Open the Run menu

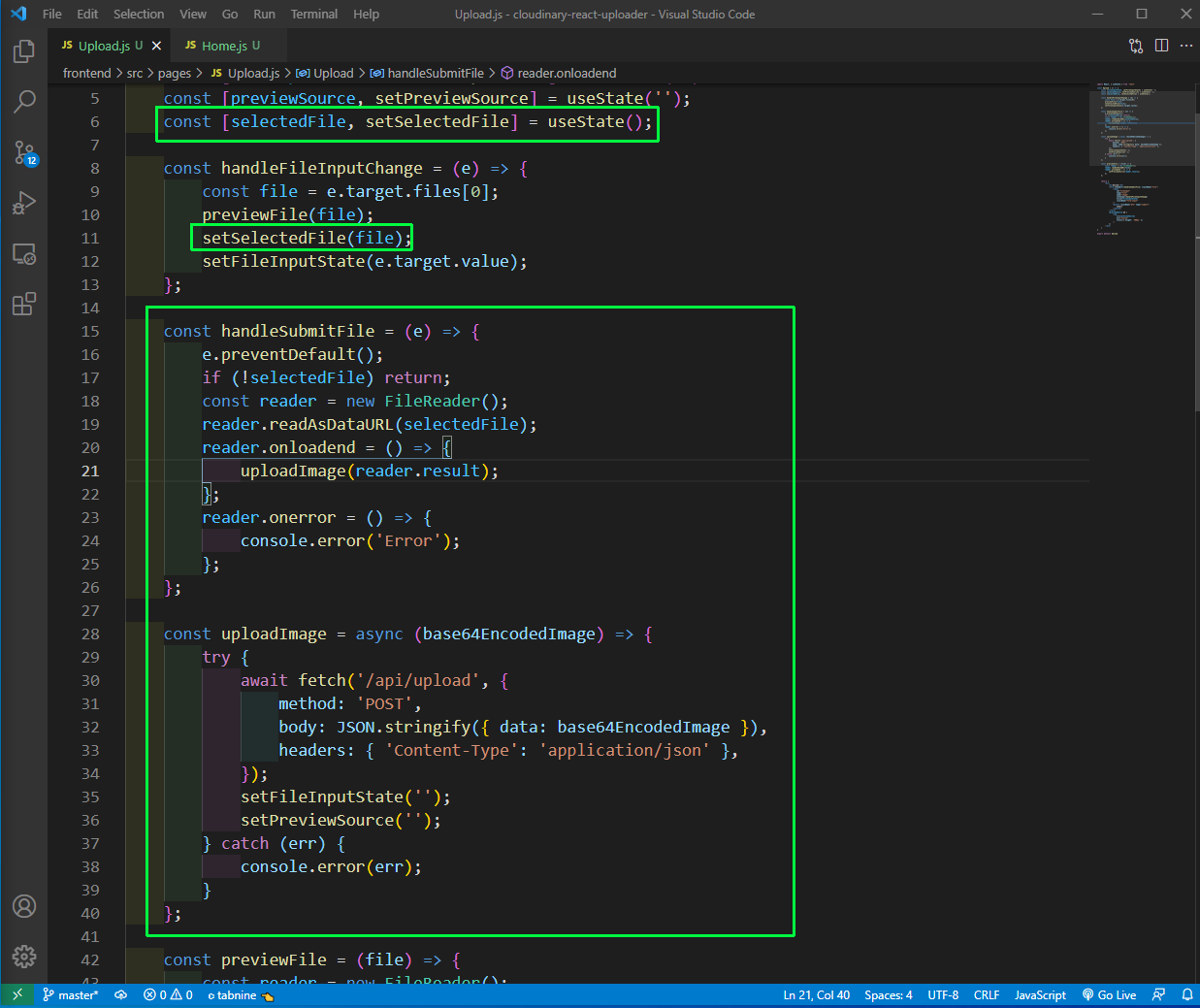pos(264,14)
